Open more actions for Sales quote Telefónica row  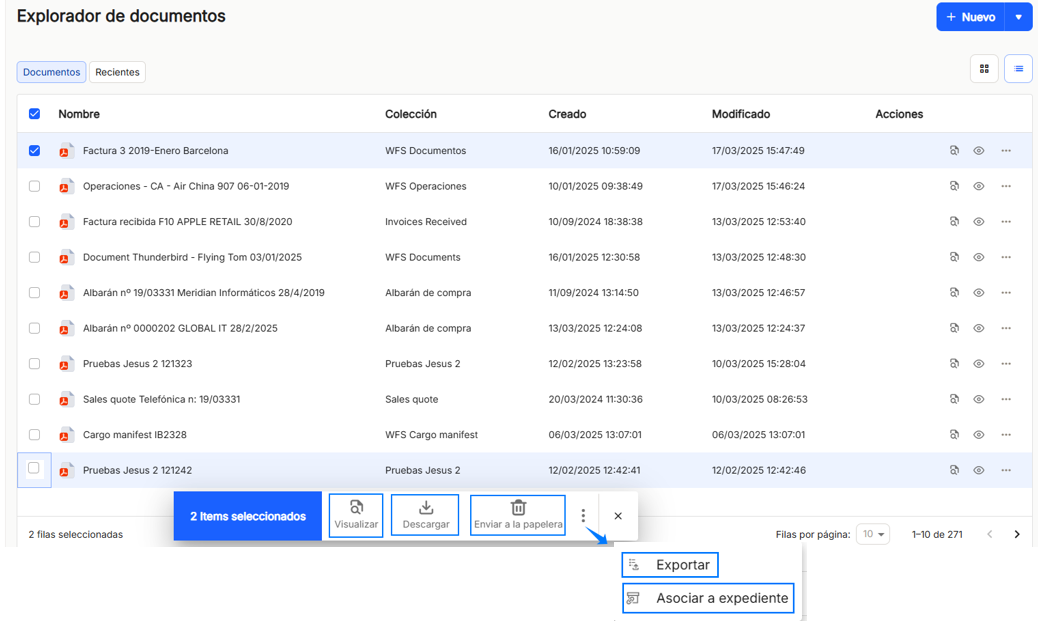(x=1006, y=399)
